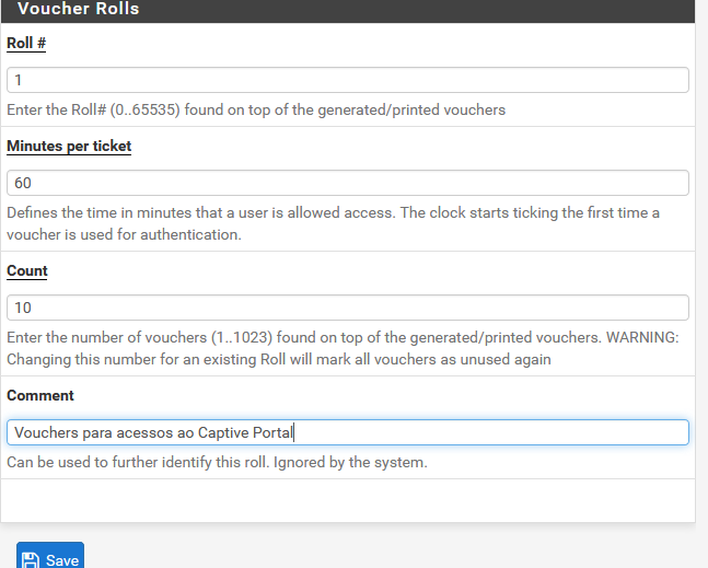
Task: Click the Roll# range help text
Action: [x=256, y=110]
